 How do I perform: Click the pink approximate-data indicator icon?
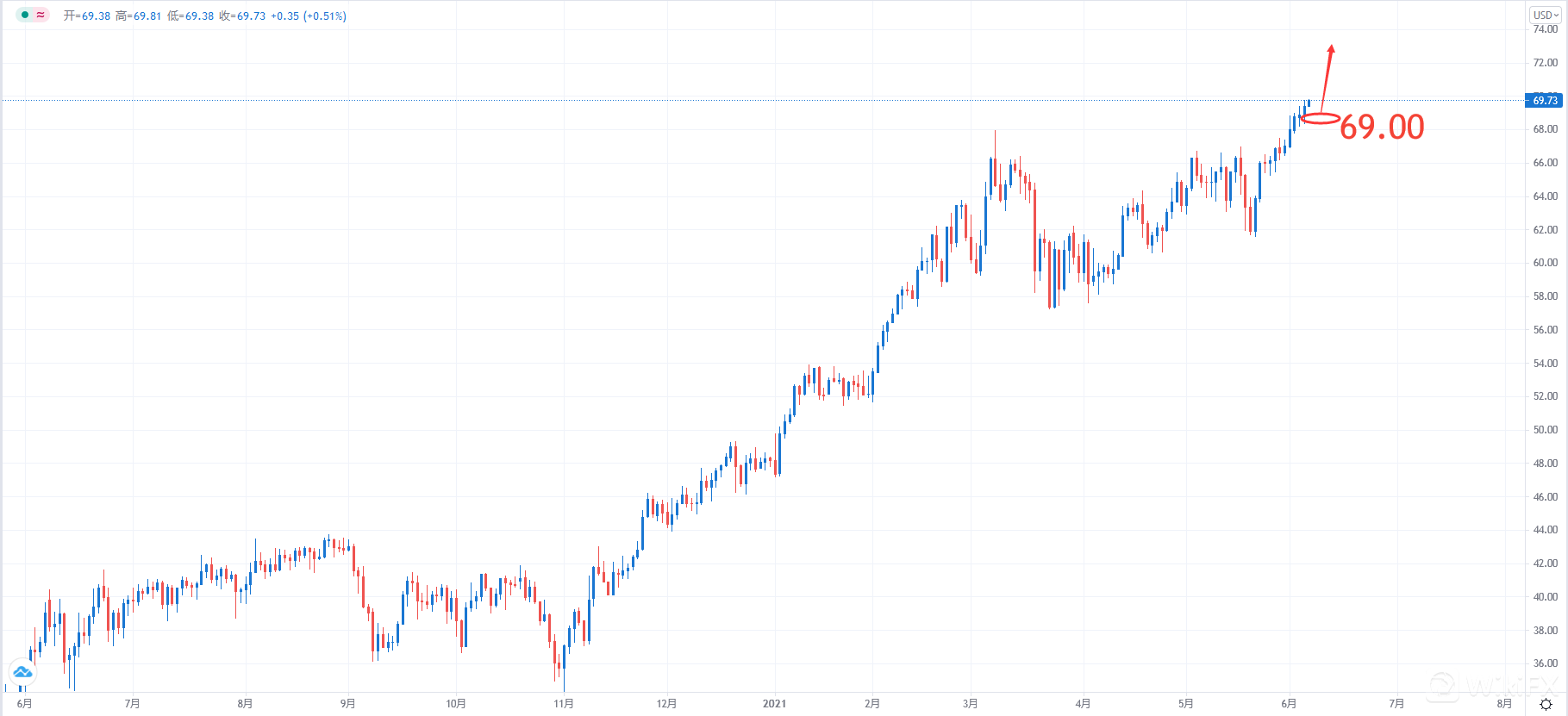coord(41,15)
